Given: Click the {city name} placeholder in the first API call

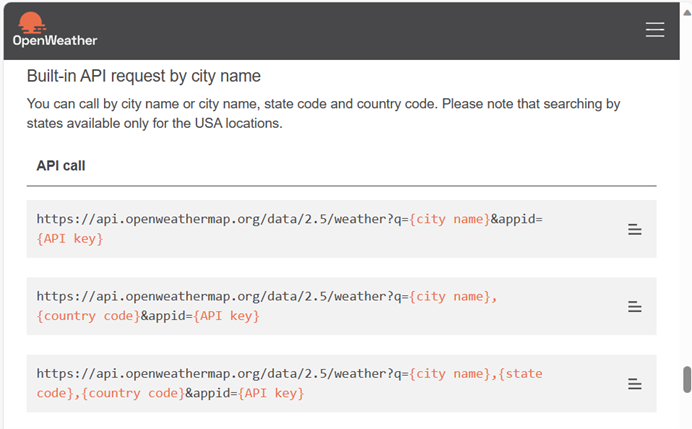Looking at the screenshot, I should pyautogui.click(x=450, y=219).
